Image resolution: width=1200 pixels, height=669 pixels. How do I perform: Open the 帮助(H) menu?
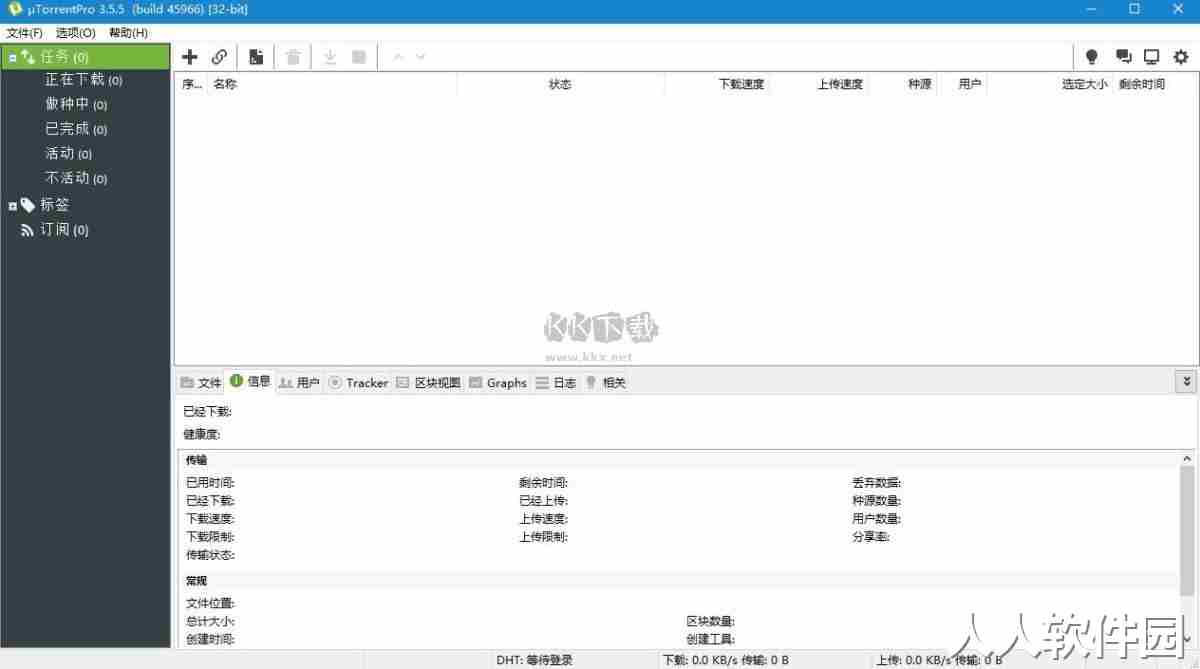coord(128,33)
